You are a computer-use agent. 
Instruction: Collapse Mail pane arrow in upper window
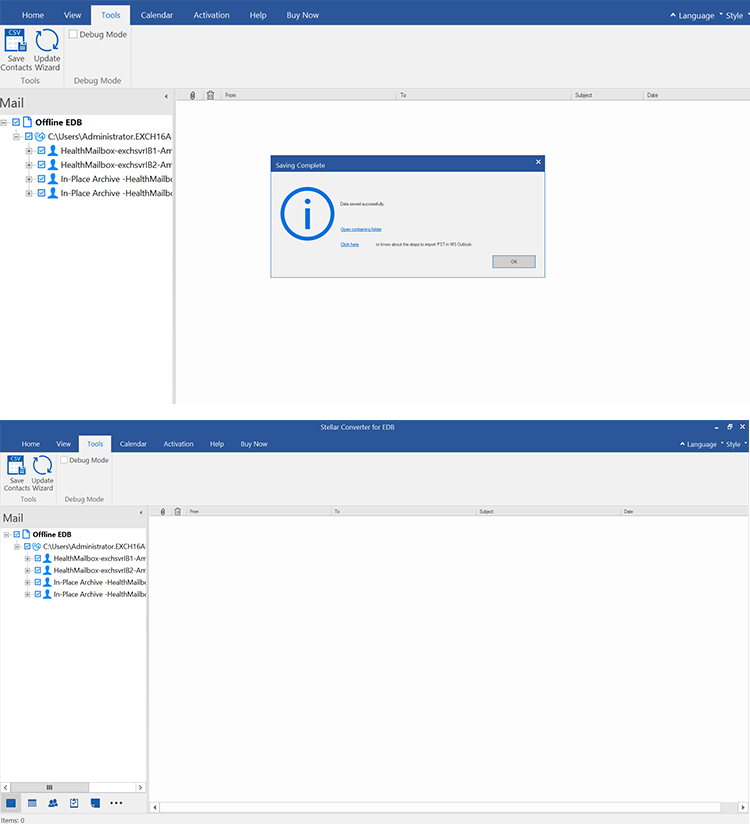166,97
